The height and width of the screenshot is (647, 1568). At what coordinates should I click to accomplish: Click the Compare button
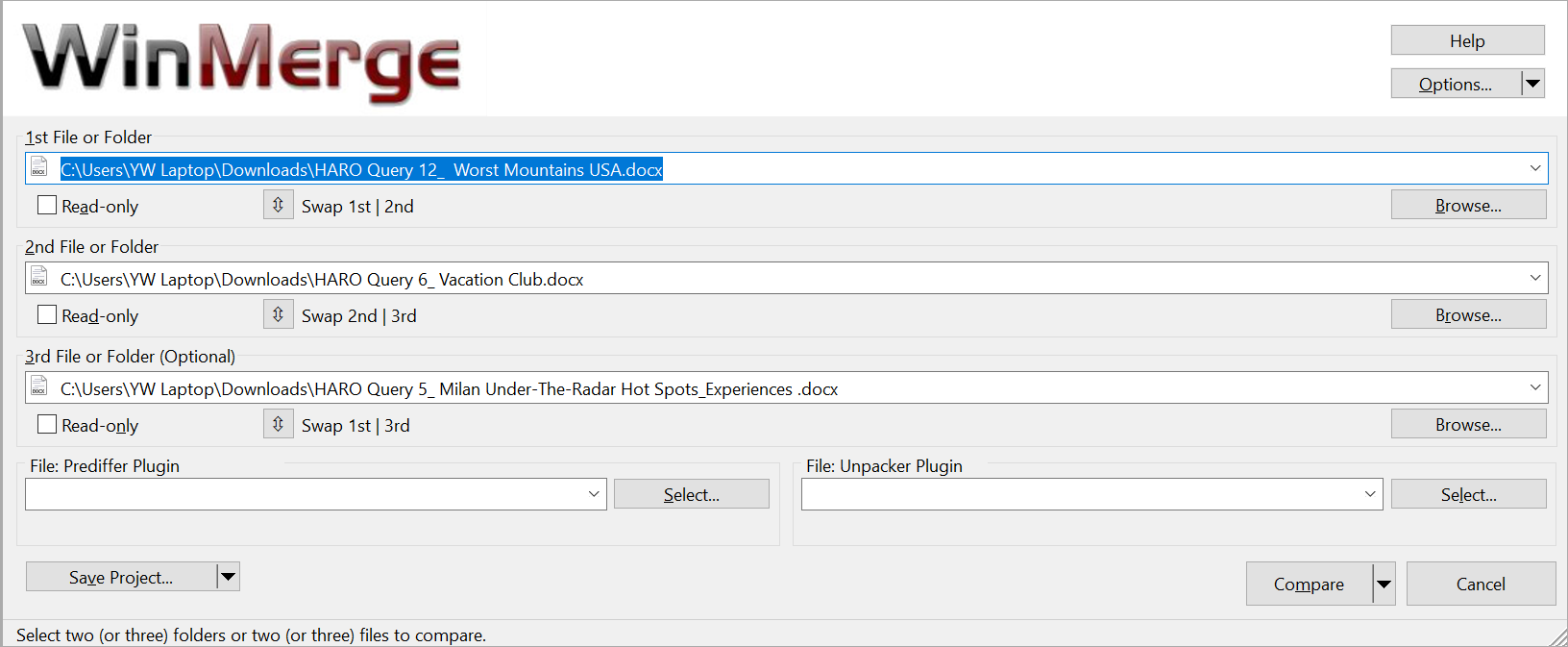(x=1309, y=584)
